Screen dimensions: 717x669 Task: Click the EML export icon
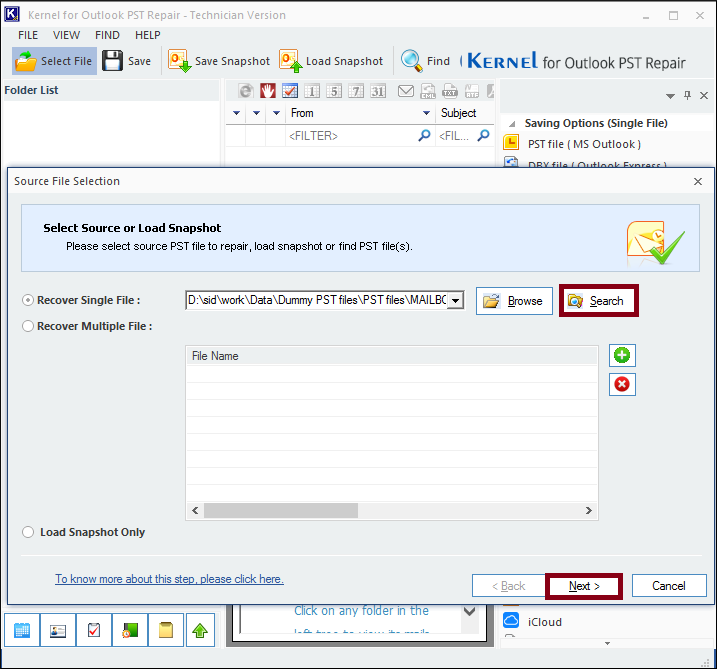428,91
